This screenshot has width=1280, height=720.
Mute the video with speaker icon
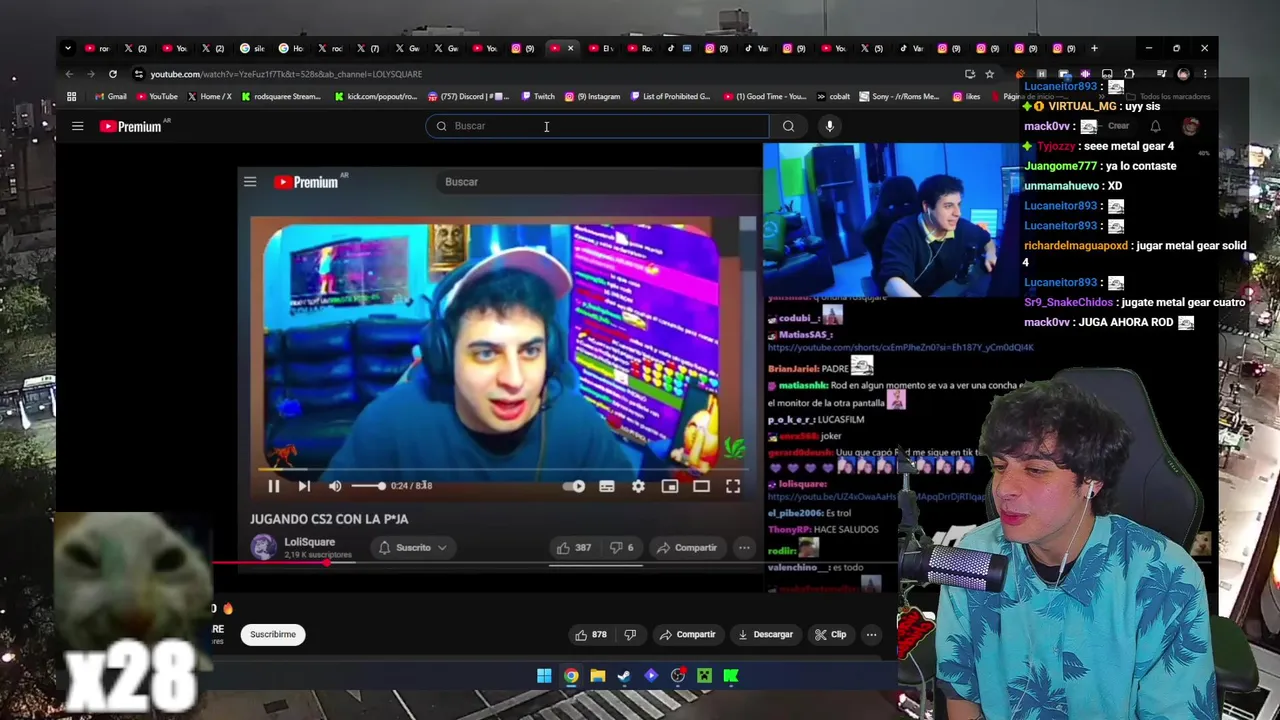point(335,486)
